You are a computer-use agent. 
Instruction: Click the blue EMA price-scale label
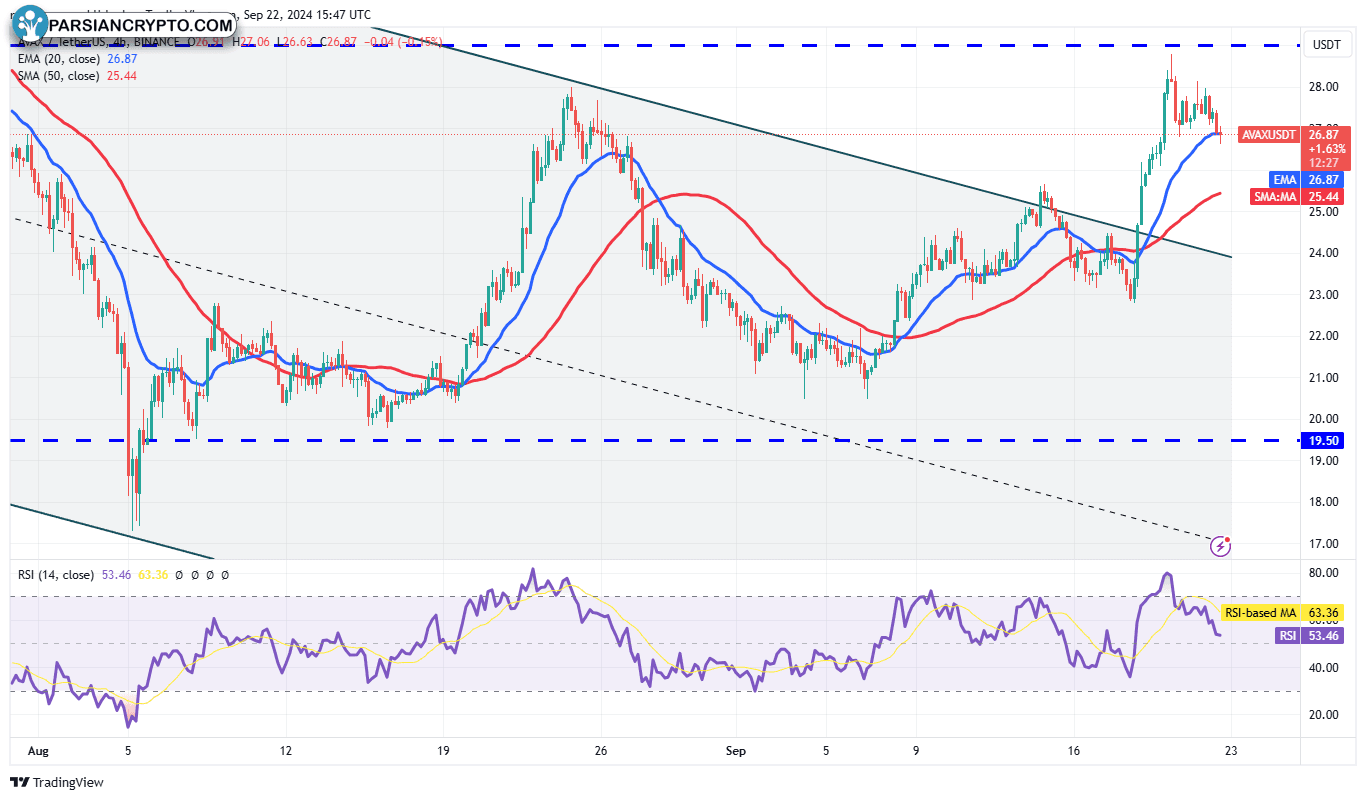1284,179
